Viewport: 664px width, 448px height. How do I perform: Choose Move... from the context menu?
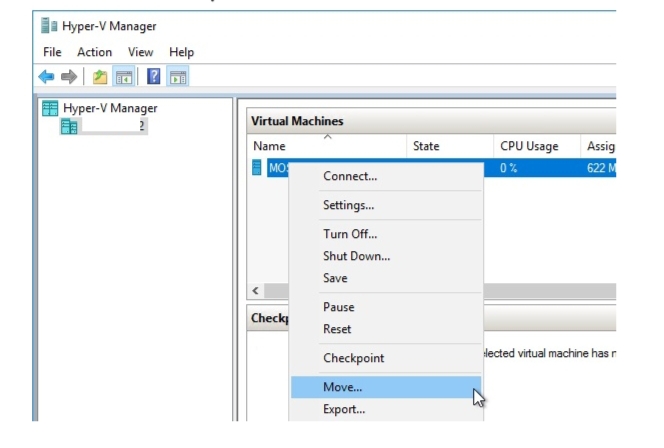click(x=386, y=387)
